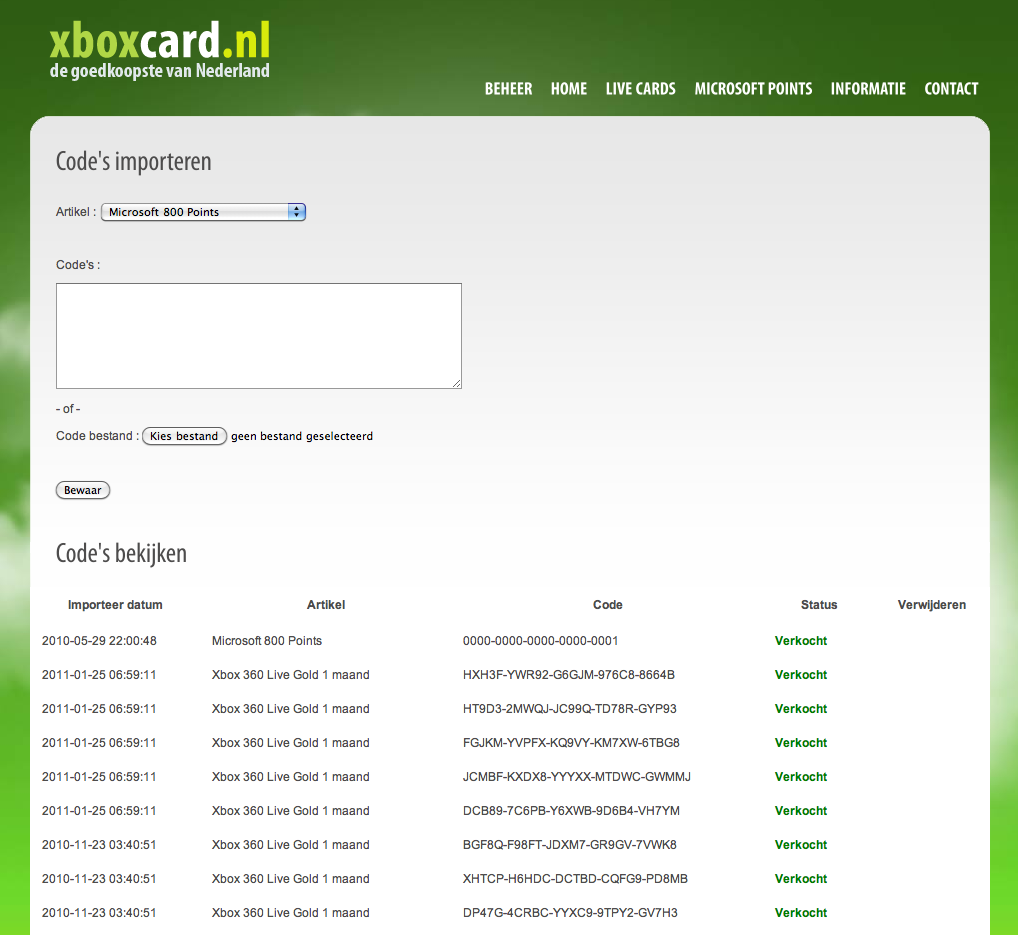The width and height of the screenshot is (1018, 935).
Task: Open the Artikel dropdown showing Microsoft 800 Points
Action: point(203,212)
